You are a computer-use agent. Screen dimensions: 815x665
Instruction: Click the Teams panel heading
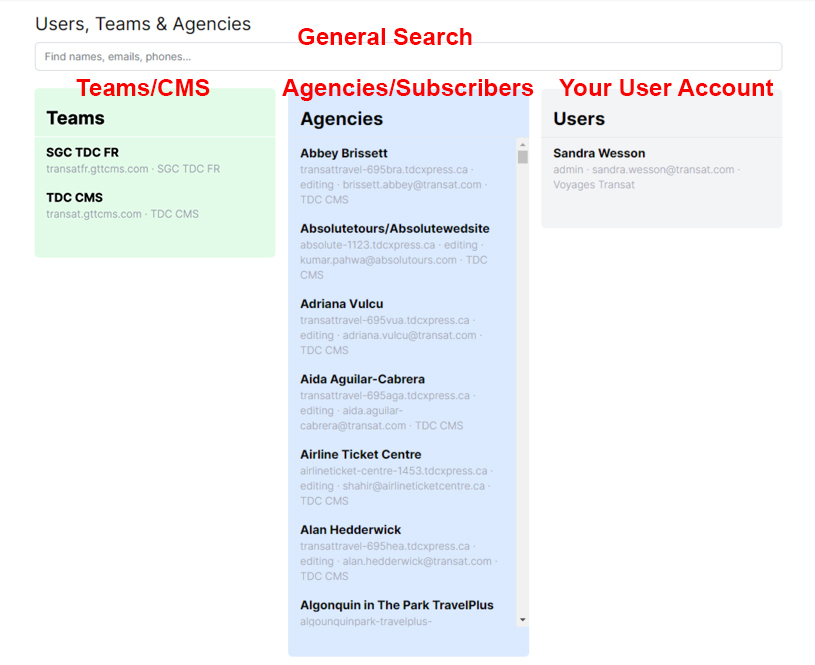pyautogui.click(x=75, y=118)
